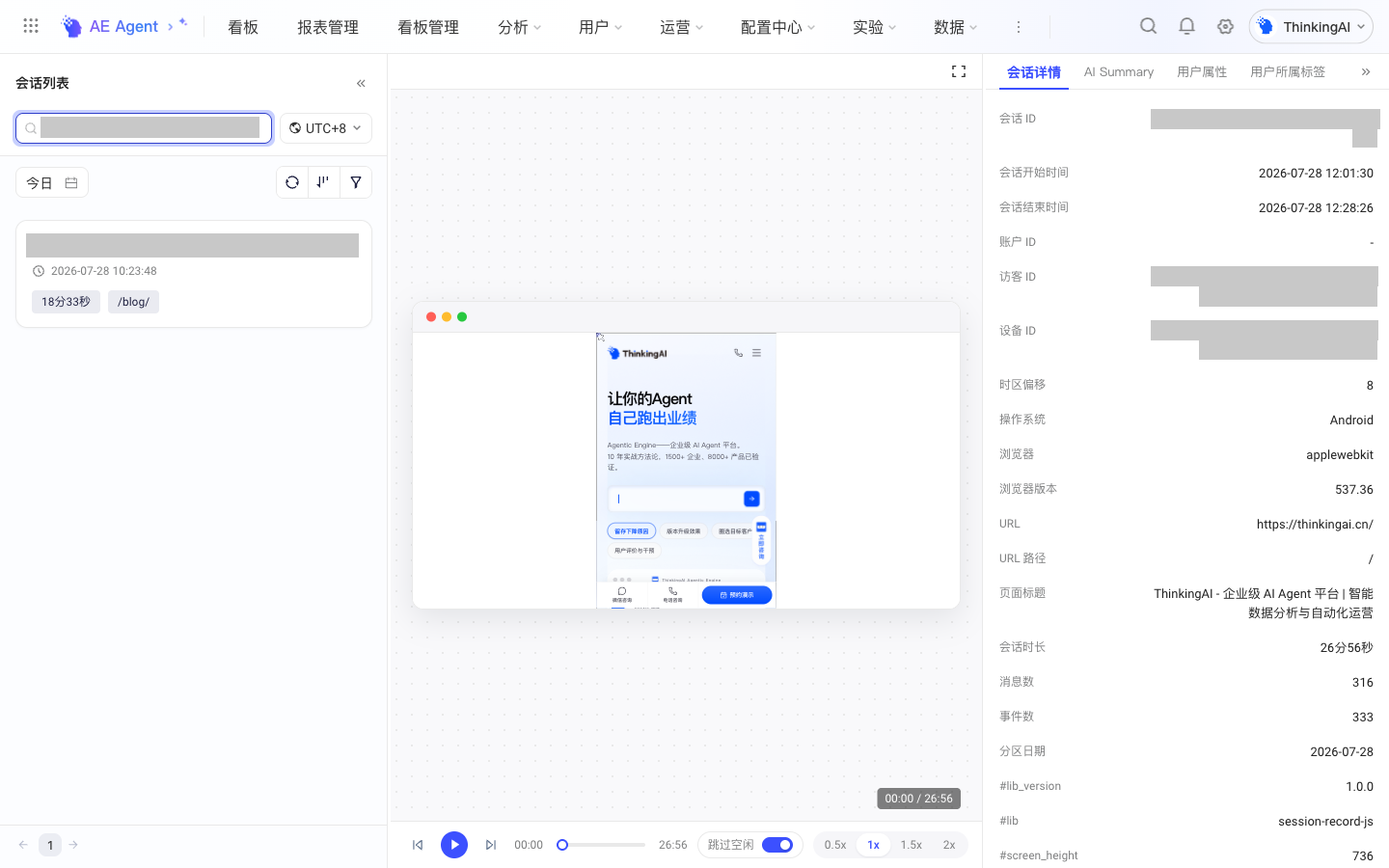
Task: Switch to the AI Summary tab
Action: (x=1119, y=72)
